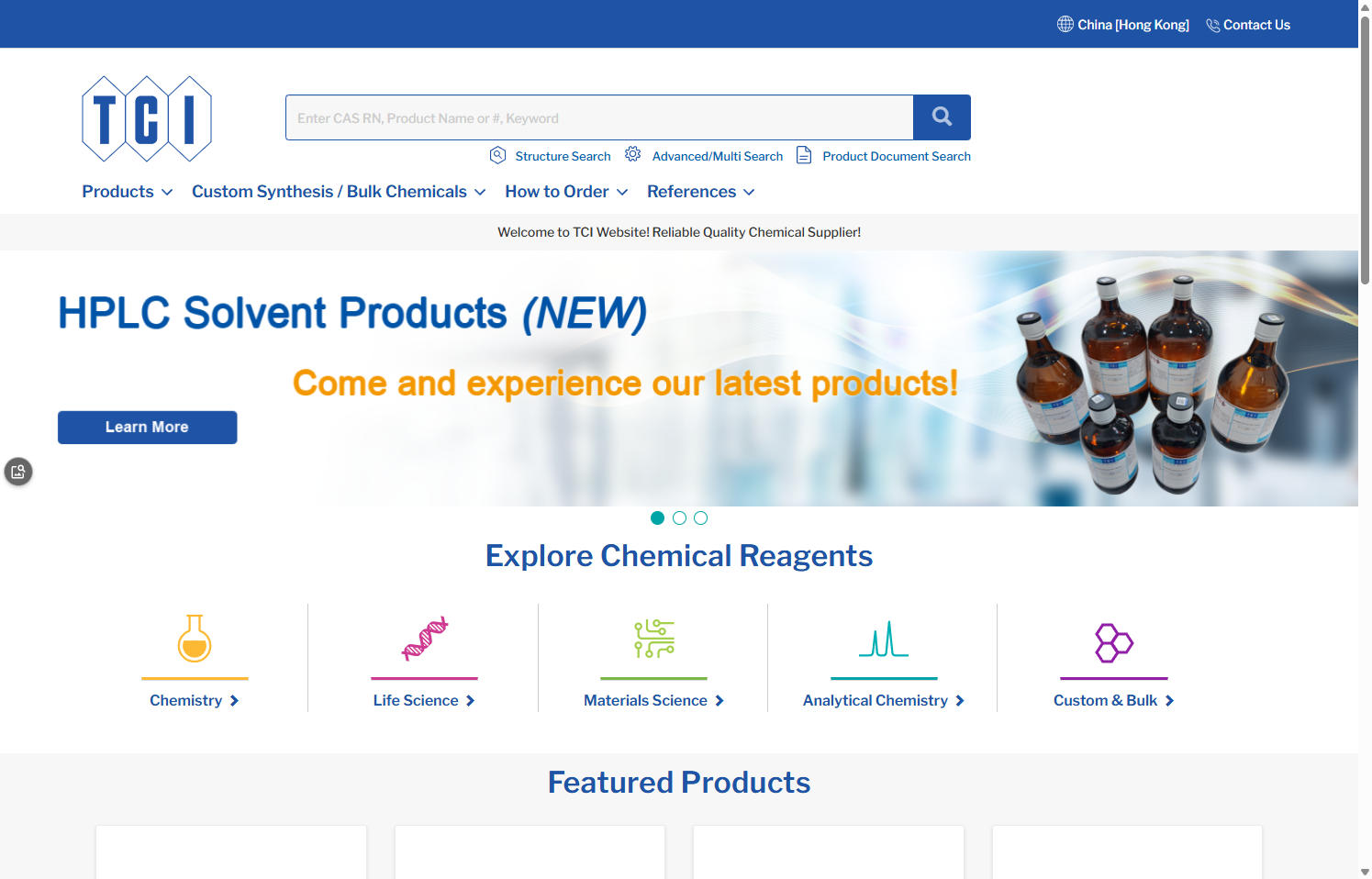
Task: Click the HPLC Solvent Products banner heading
Action: click(352, 313)
